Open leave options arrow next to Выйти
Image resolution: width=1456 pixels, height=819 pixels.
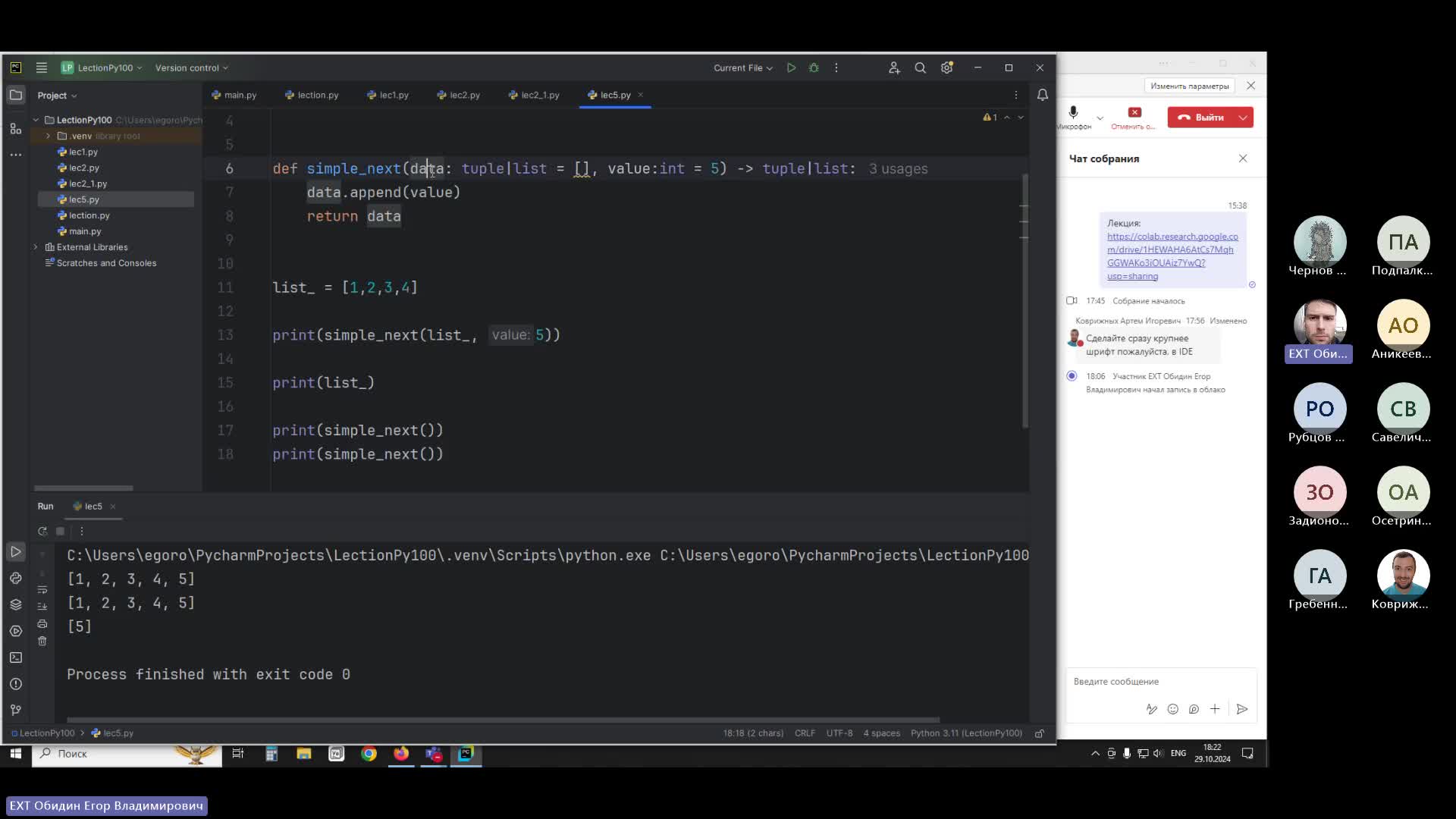click(1243, 117)
